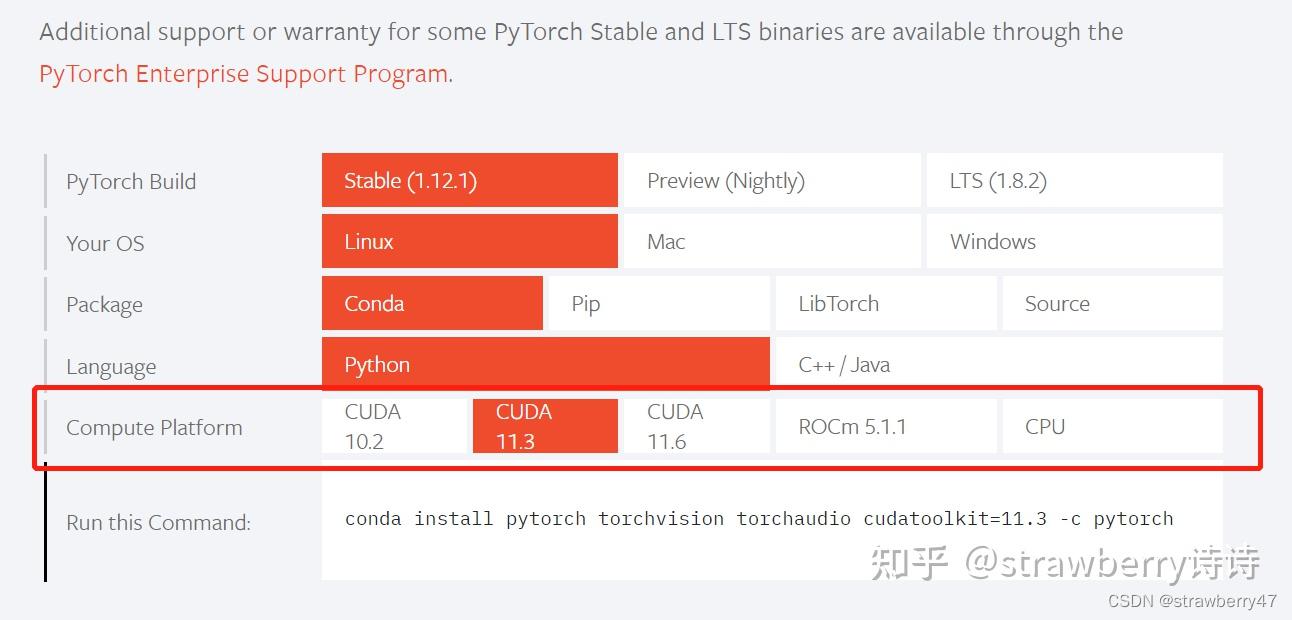Pick Windows as the operating system
1292x620 pixels.
tap(1075, 241)
